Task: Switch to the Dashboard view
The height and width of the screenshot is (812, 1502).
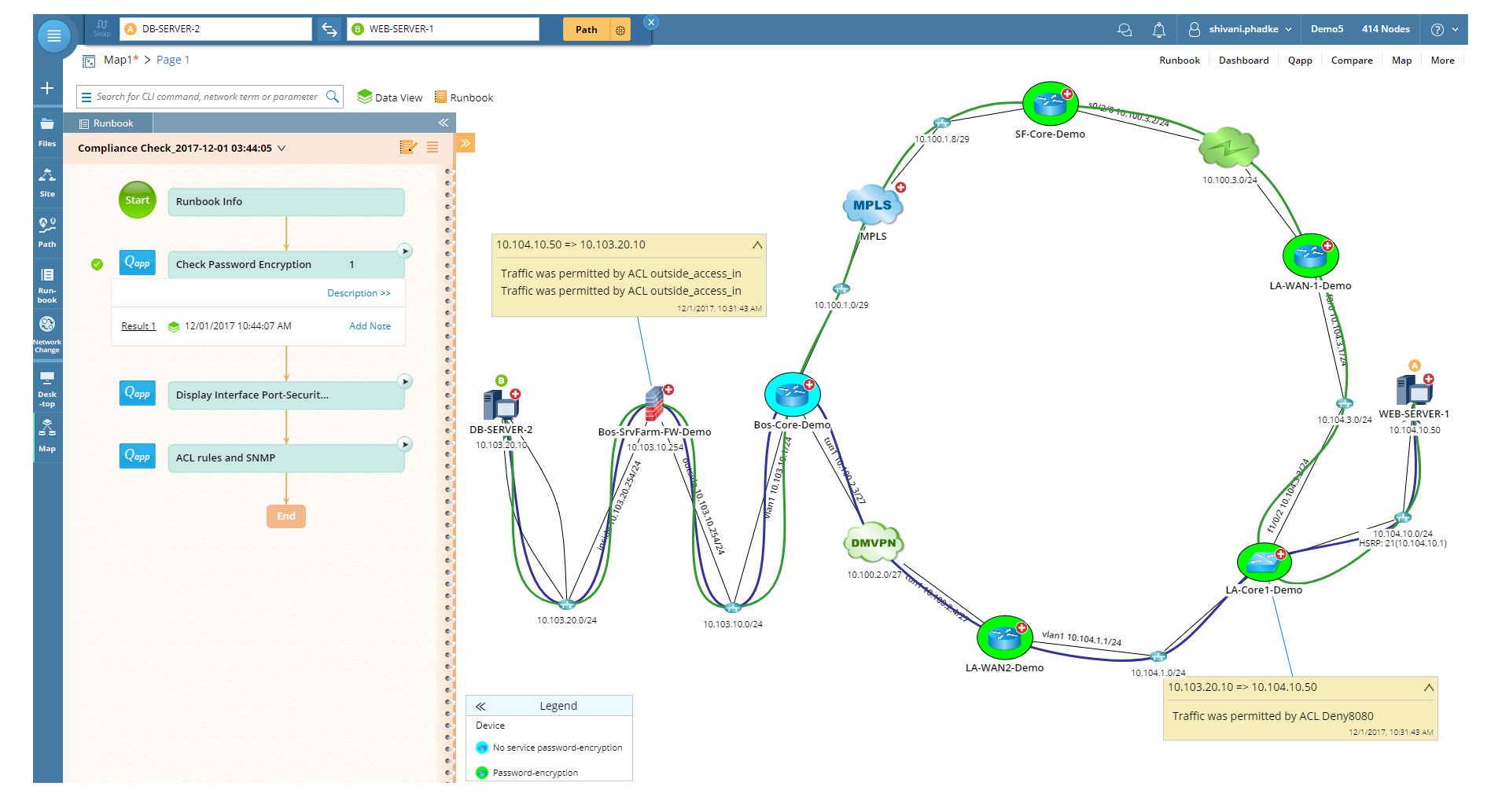Action: point(1243,60)
